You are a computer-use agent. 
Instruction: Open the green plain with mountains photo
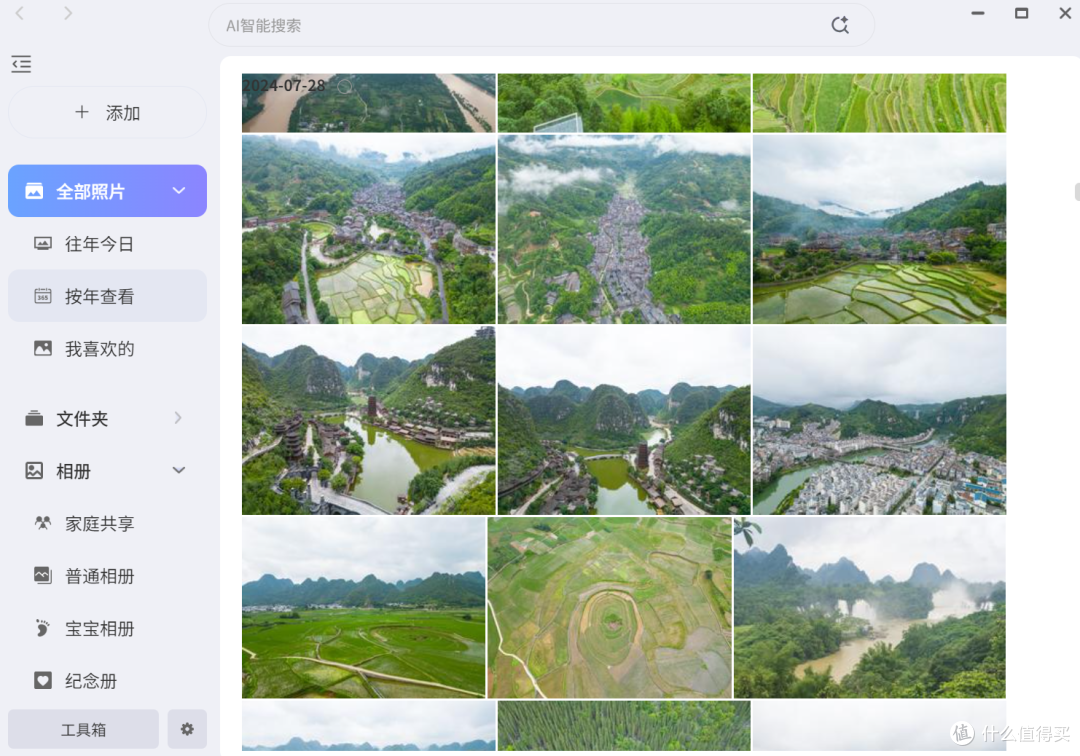pyautogui.click(x=364, y=608)
